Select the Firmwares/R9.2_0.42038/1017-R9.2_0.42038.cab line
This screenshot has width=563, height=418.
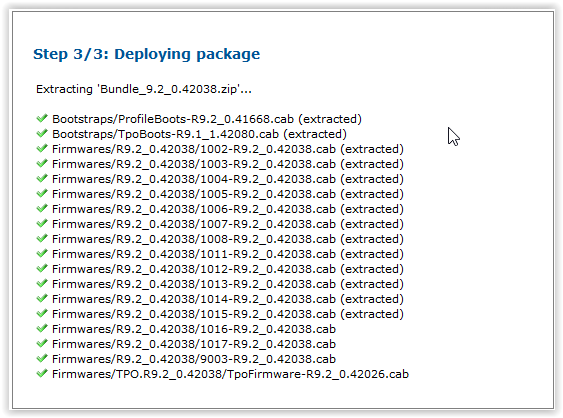click(194, 344)
